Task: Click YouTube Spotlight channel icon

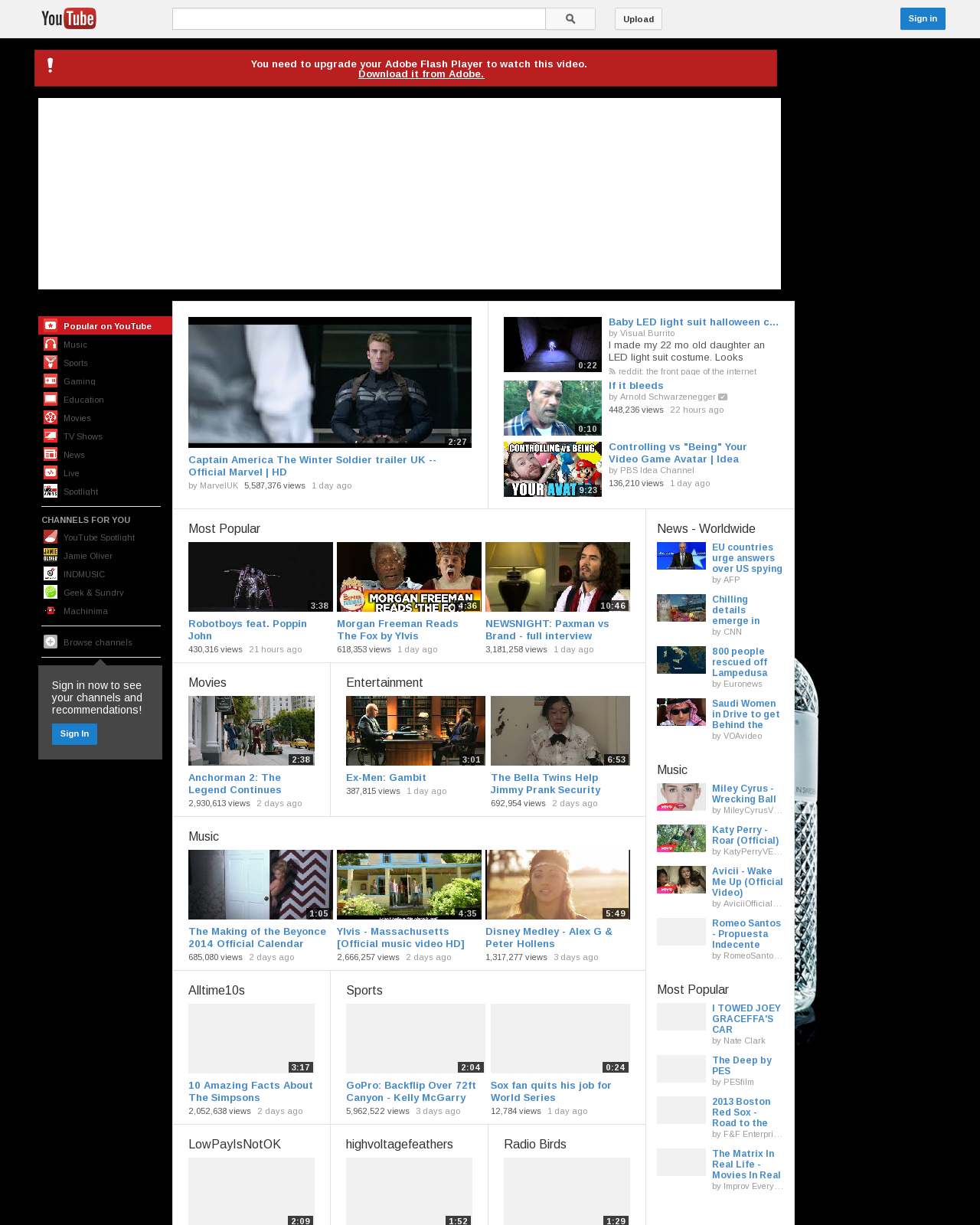Action: point(51,537)
